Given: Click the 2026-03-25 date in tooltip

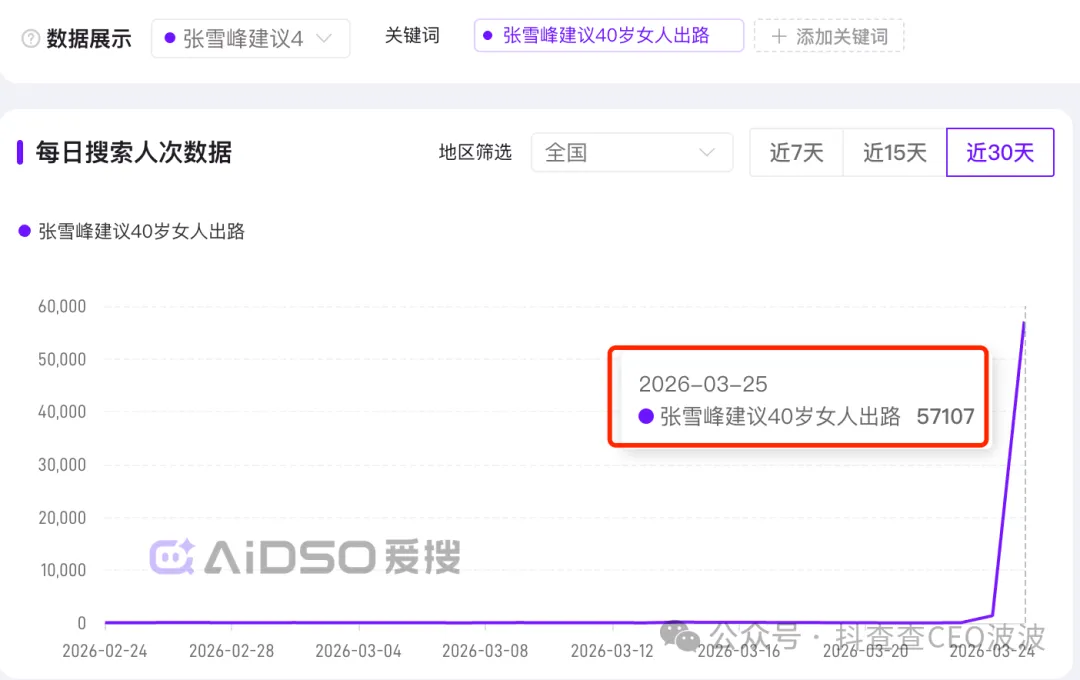Looking at the screenshot, I should point(703,384).
